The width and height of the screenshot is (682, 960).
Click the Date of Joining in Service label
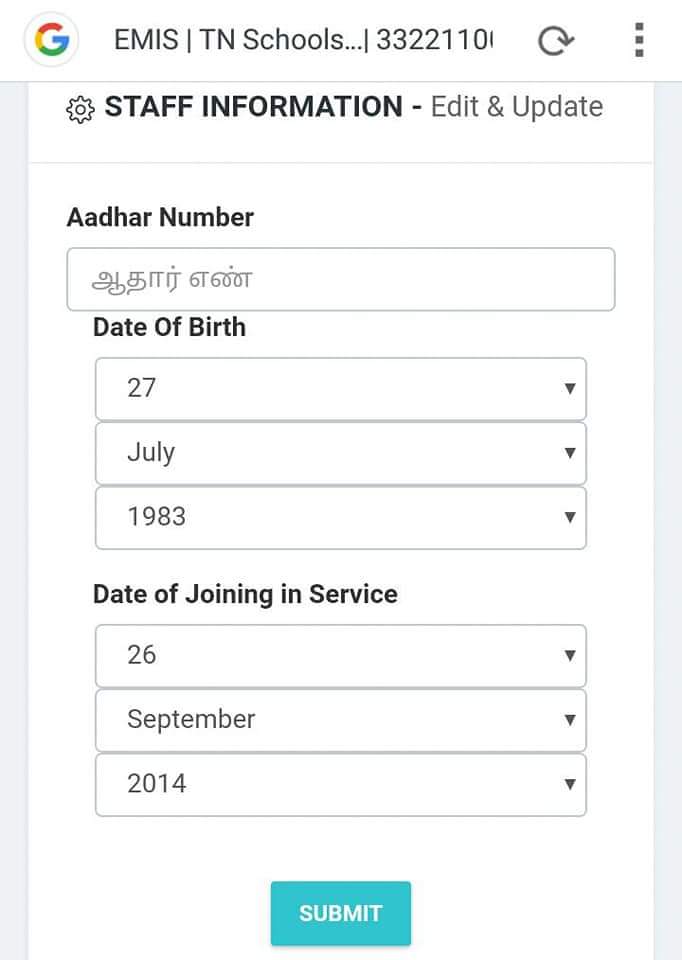click(245, 594)
